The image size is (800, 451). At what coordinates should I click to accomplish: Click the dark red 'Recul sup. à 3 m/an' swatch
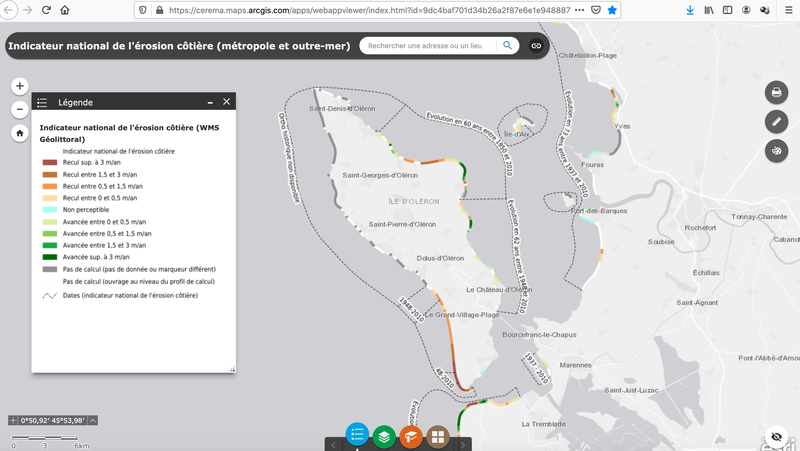[x=49, y=162]
